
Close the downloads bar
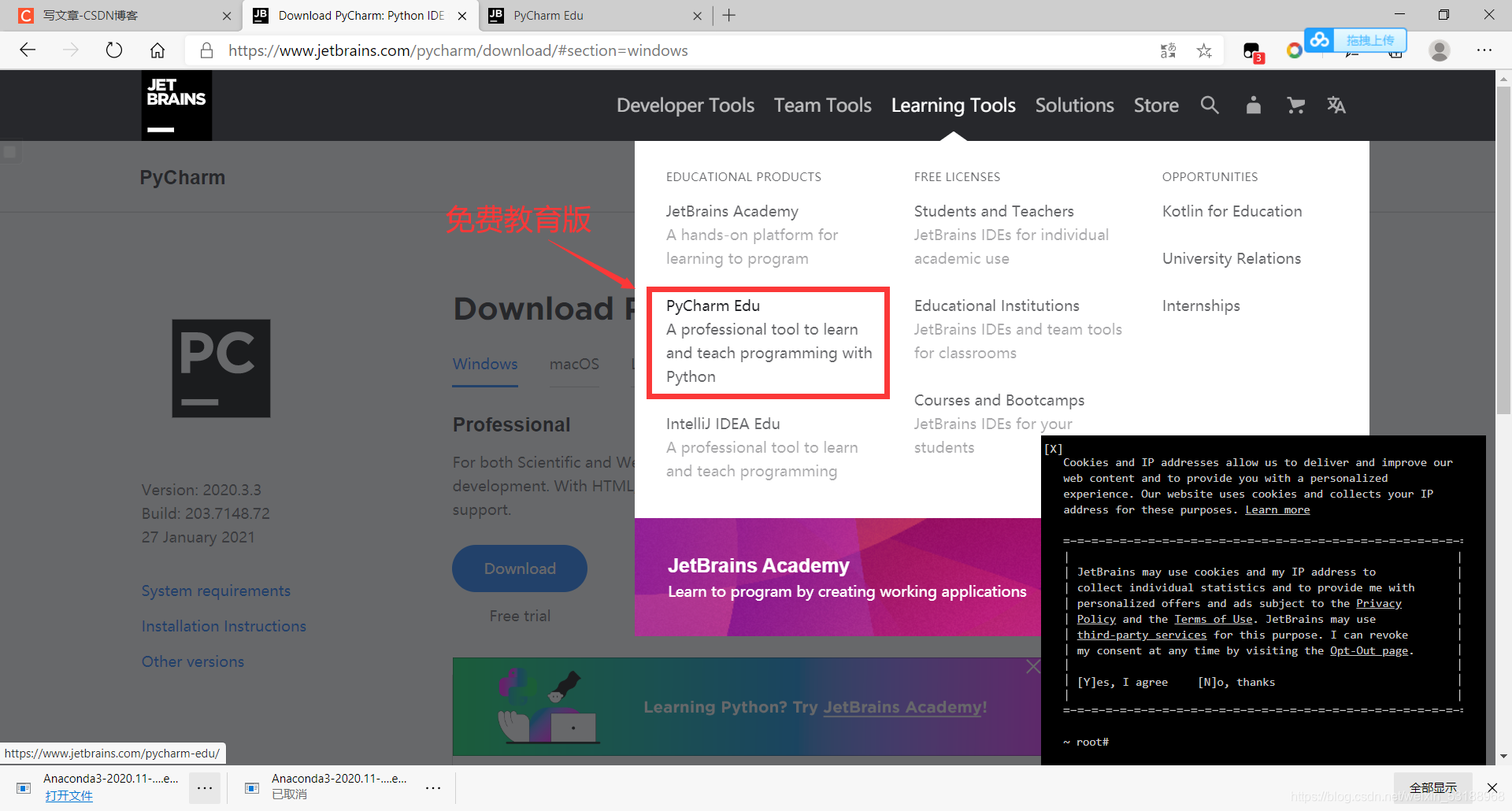(x=1492, y=787)
